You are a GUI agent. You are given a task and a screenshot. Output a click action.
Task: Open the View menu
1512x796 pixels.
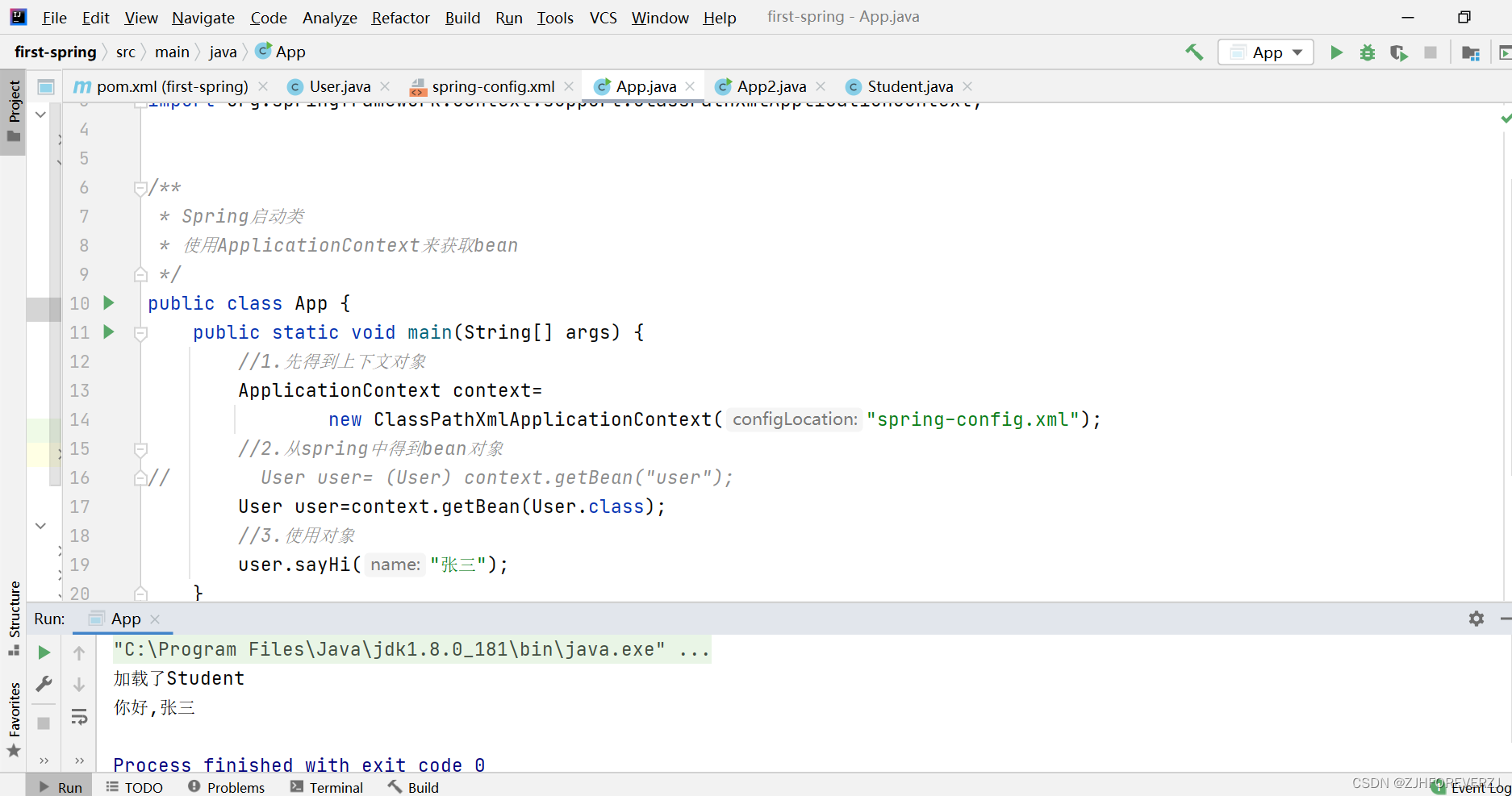pos(141,17)
